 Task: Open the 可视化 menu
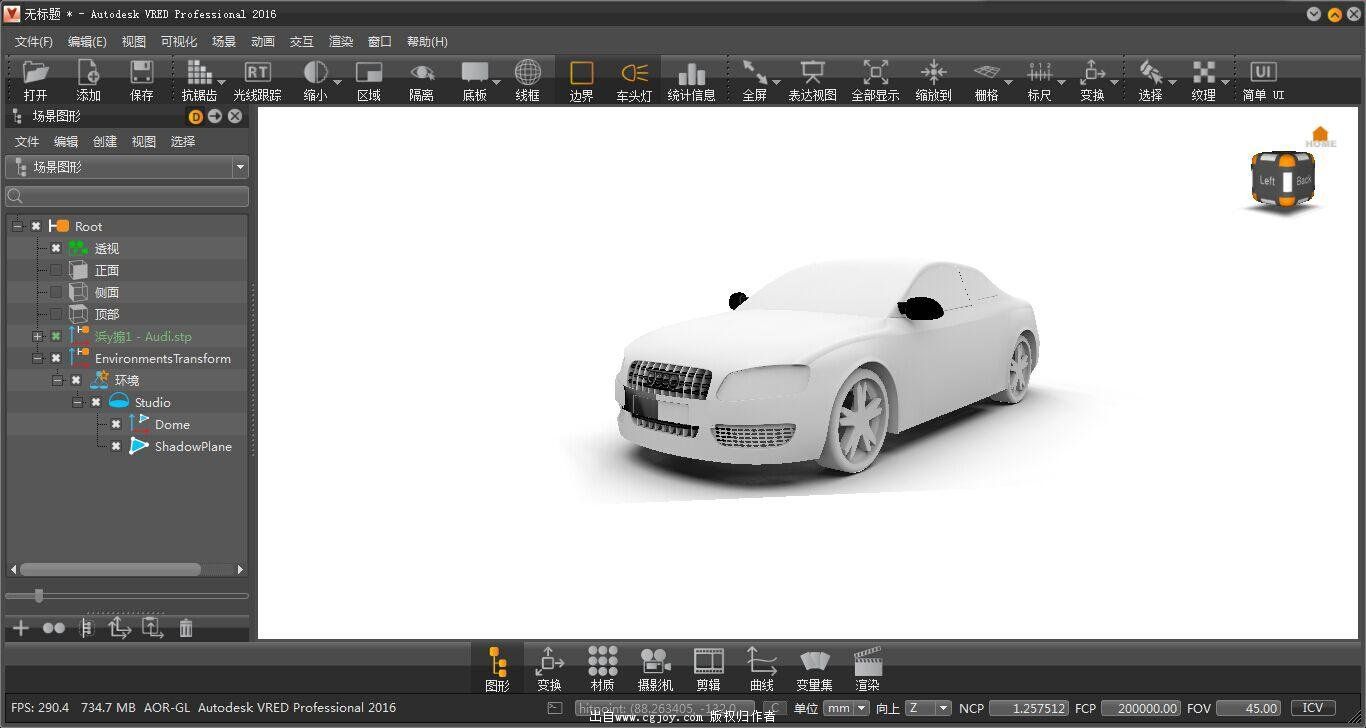[x=179, y=42]
